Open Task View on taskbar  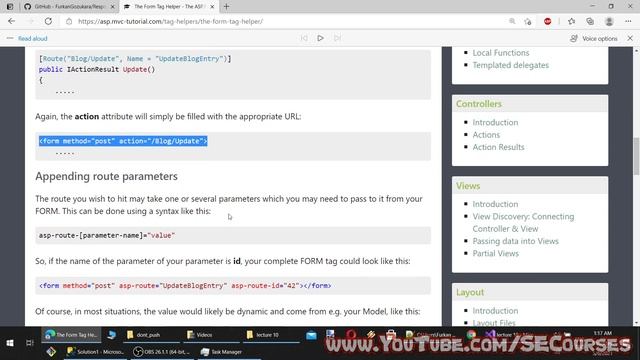click(x=29, y=343)
